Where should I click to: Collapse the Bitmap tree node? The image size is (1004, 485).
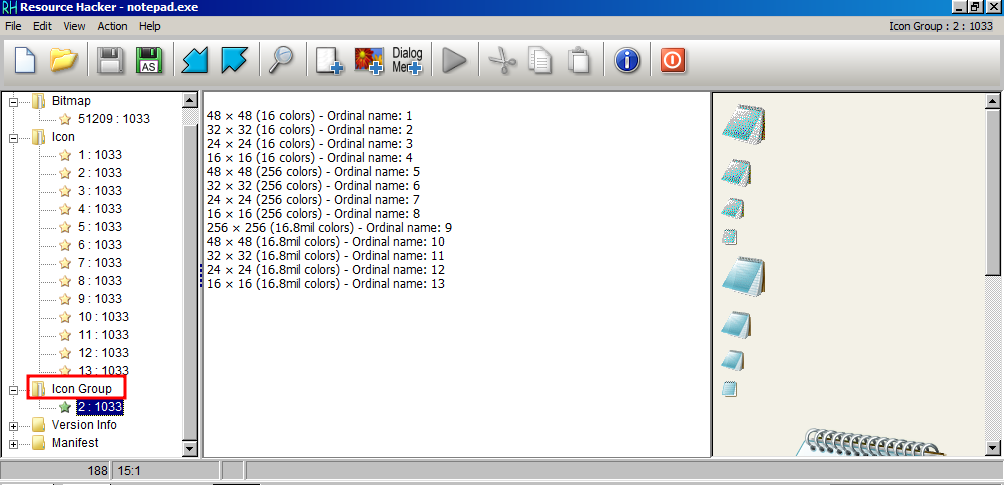click(x=13, y=101)
